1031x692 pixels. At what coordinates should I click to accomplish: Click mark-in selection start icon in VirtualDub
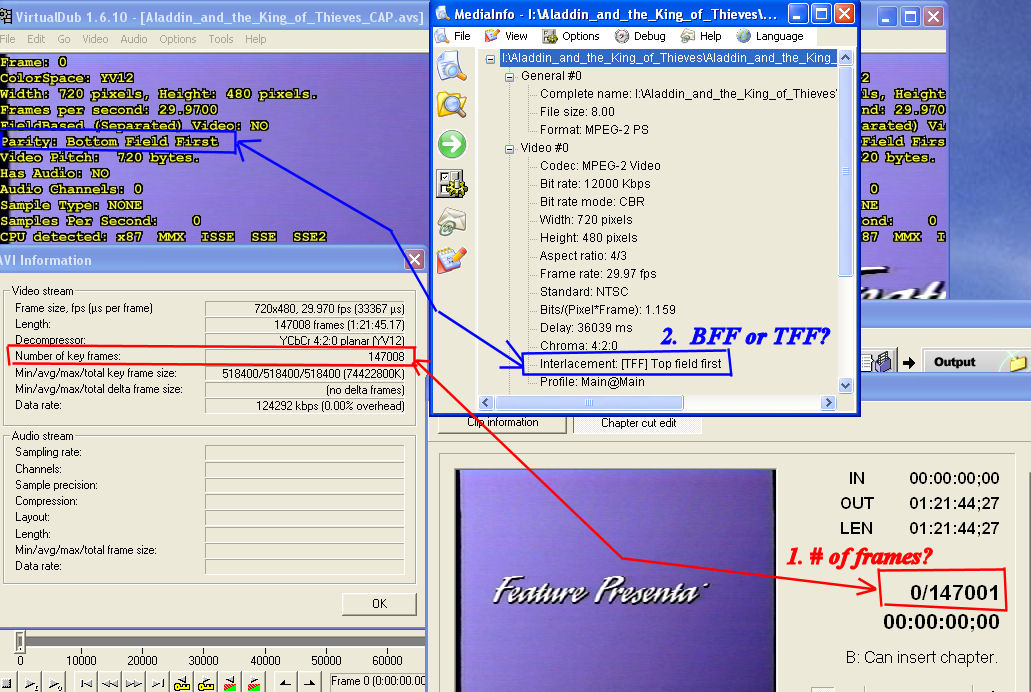285,684
